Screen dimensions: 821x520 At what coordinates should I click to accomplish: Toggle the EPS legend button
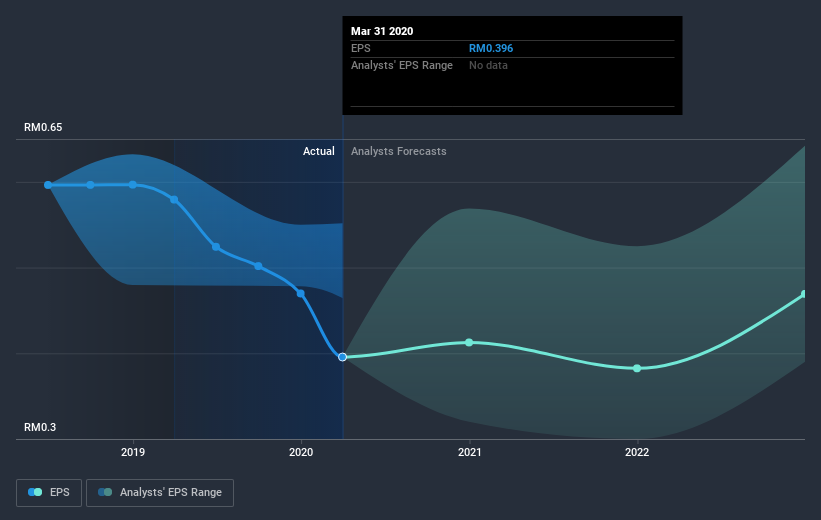(x=49, y=492)
